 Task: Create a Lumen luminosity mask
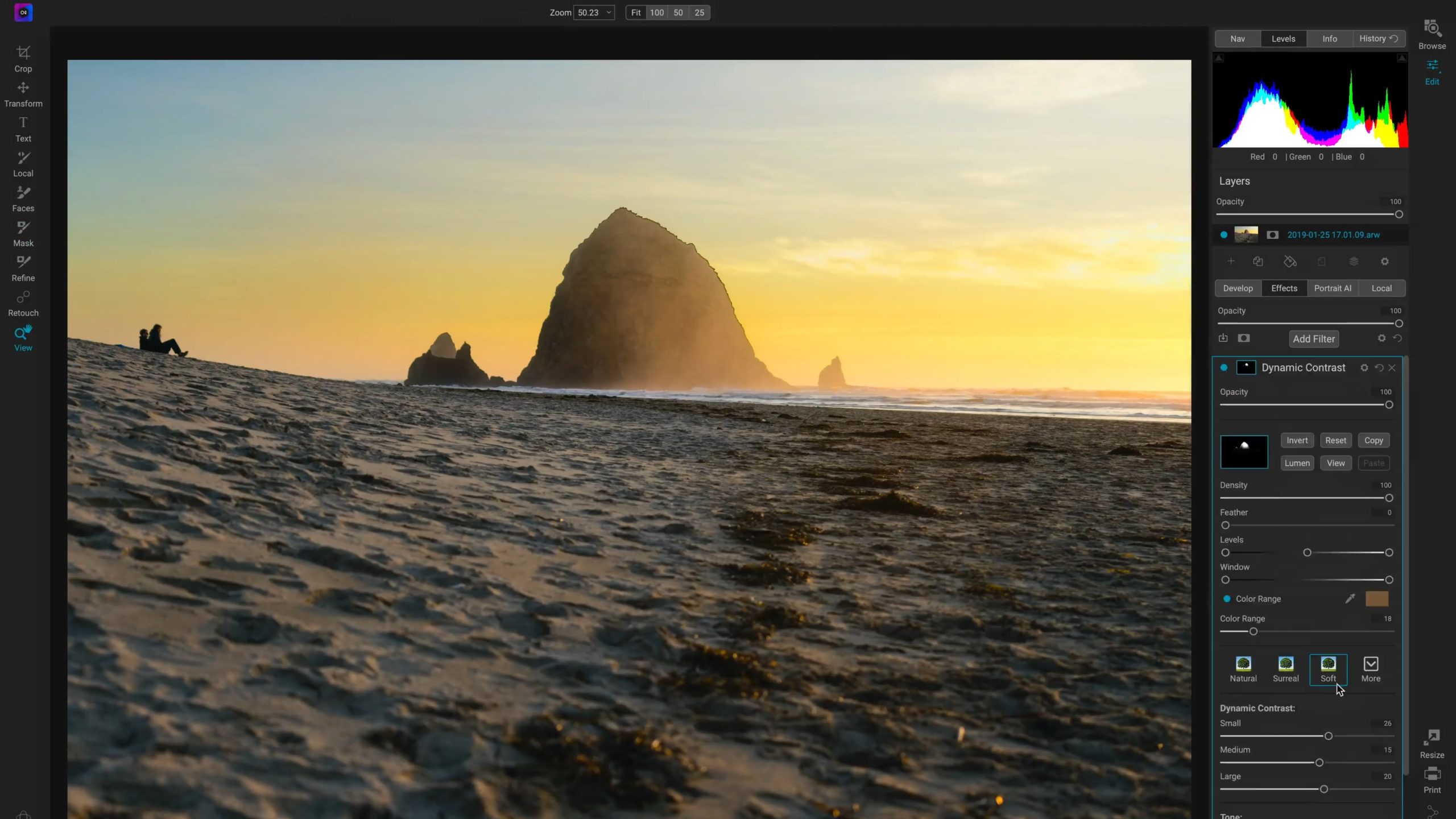click(x=1297, y=463)
